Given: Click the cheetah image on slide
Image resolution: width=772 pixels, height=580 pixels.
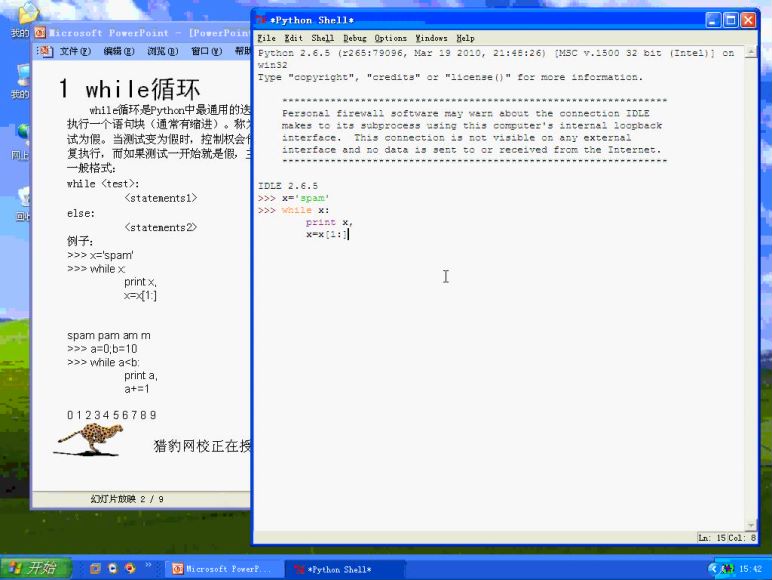Looking at the screenshot, I should point(88,440).
